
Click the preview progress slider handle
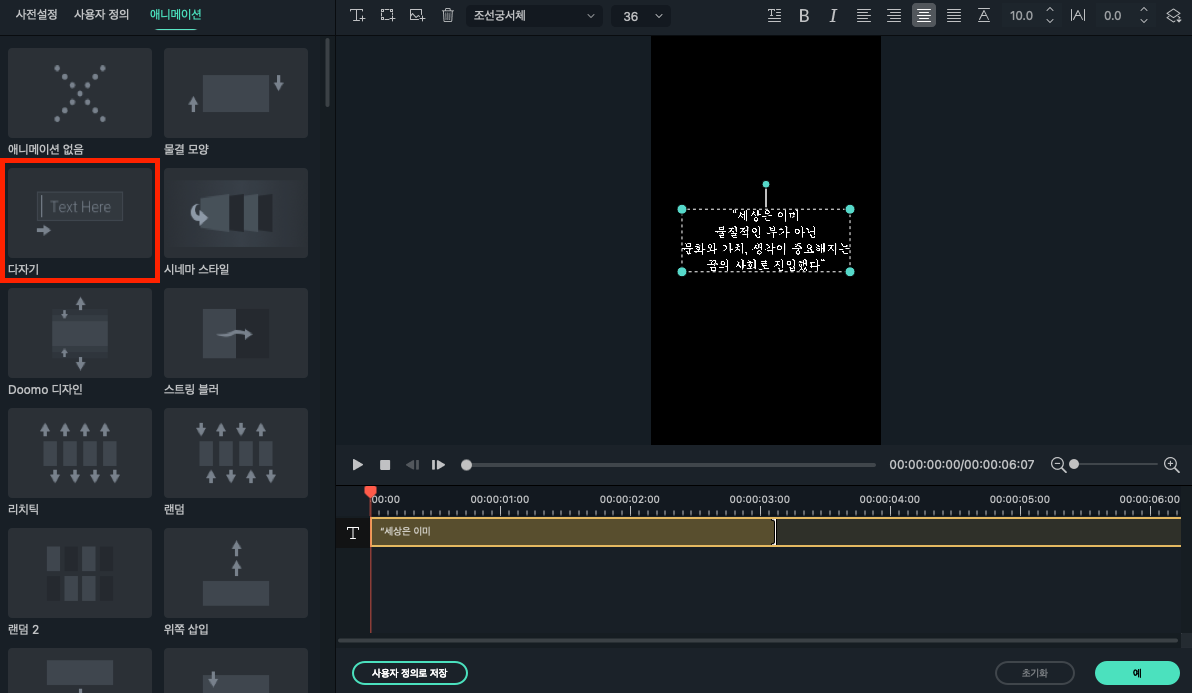coord(467,464)
